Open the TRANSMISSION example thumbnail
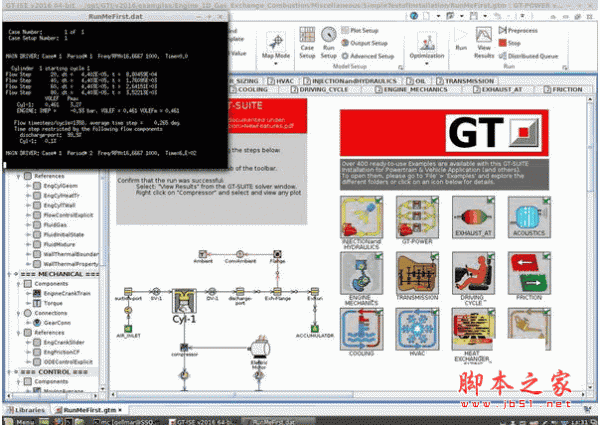The height and width of the screenshot is (425, 600). tap(417, 273)
